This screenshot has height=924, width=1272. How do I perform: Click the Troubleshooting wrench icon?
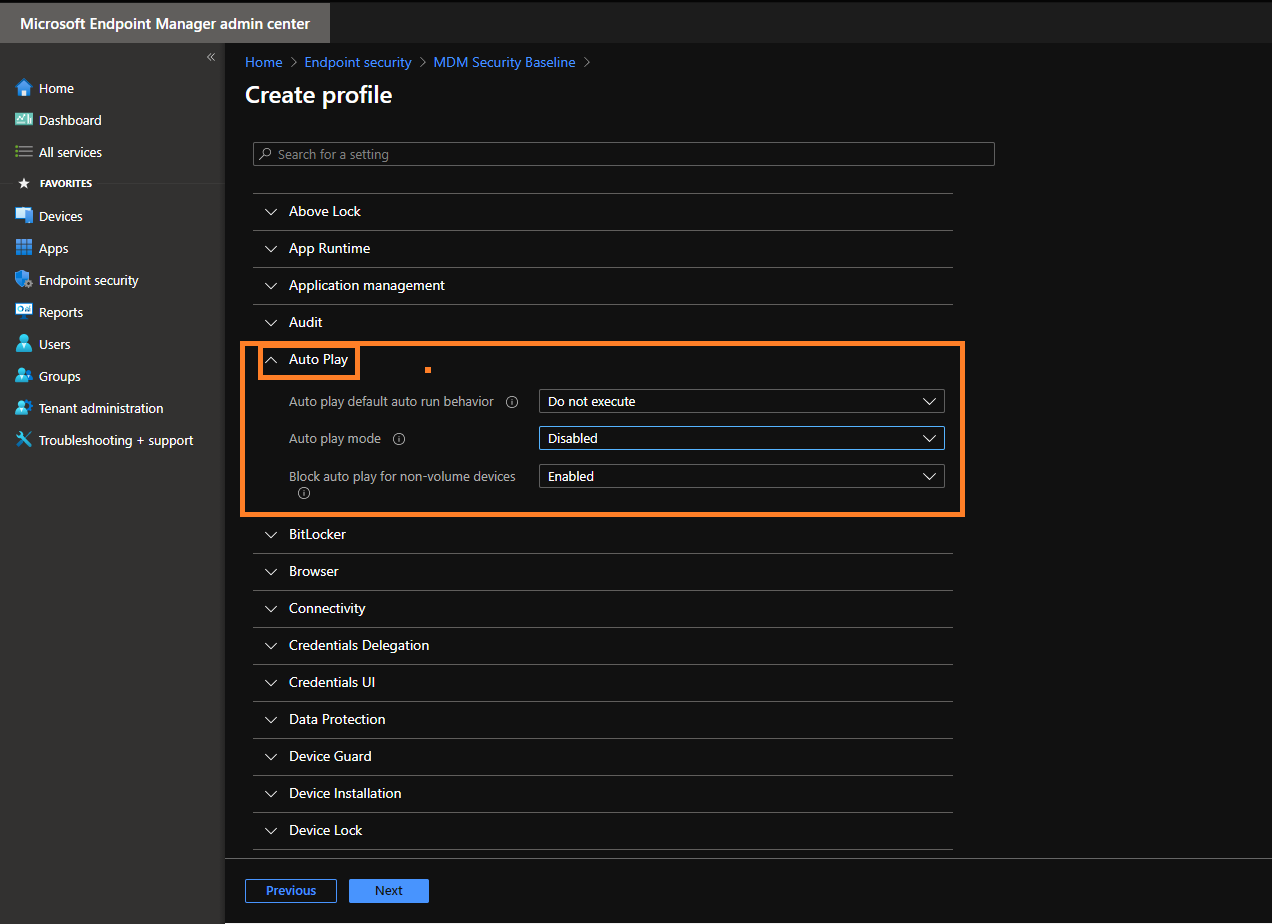[x=24, y=440]
